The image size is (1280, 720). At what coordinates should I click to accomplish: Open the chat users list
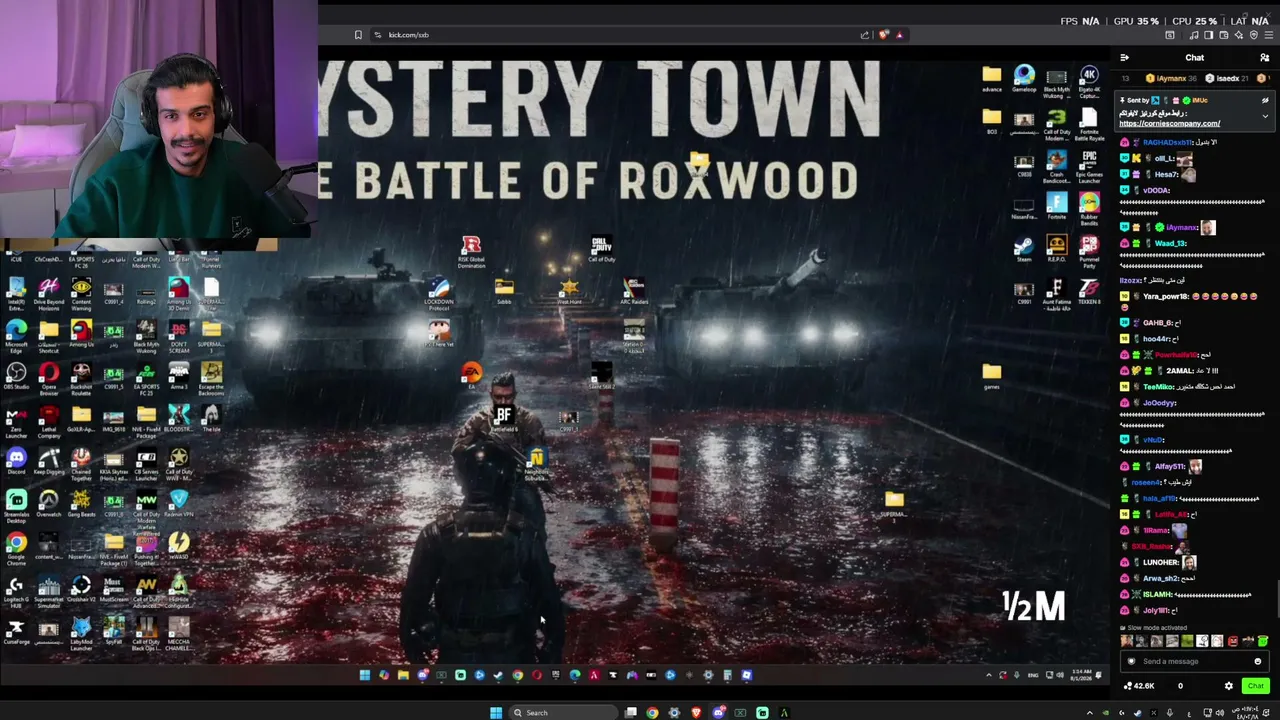(x=1264, y=58)
